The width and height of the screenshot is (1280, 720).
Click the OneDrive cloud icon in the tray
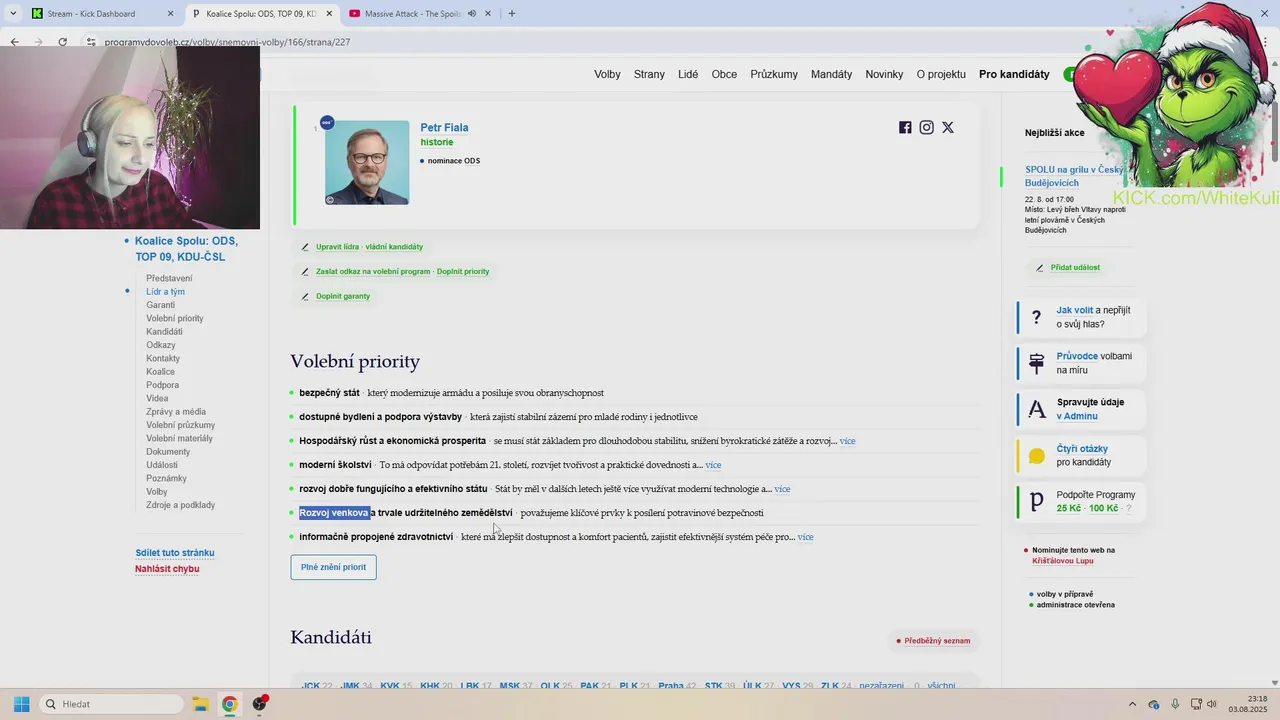[x=1154, y=704]
